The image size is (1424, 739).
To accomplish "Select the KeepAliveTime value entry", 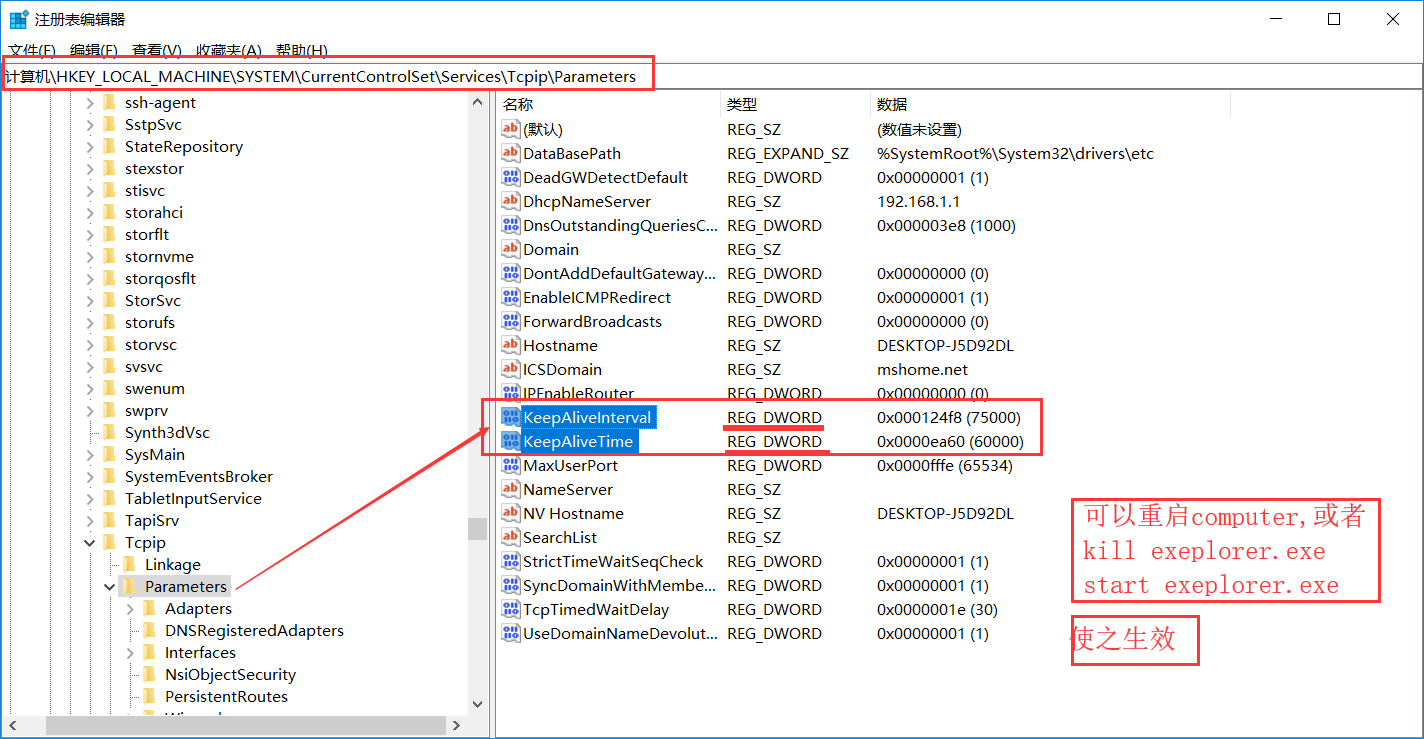I will point(577,441).
